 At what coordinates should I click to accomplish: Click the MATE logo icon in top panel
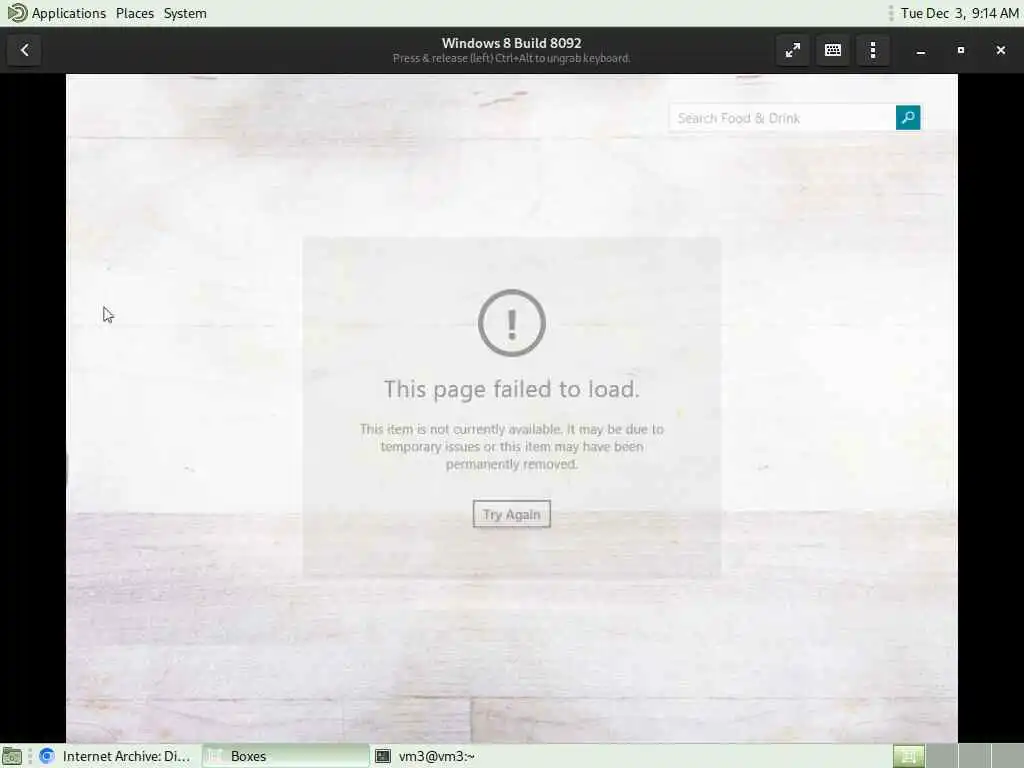point(16,12)
